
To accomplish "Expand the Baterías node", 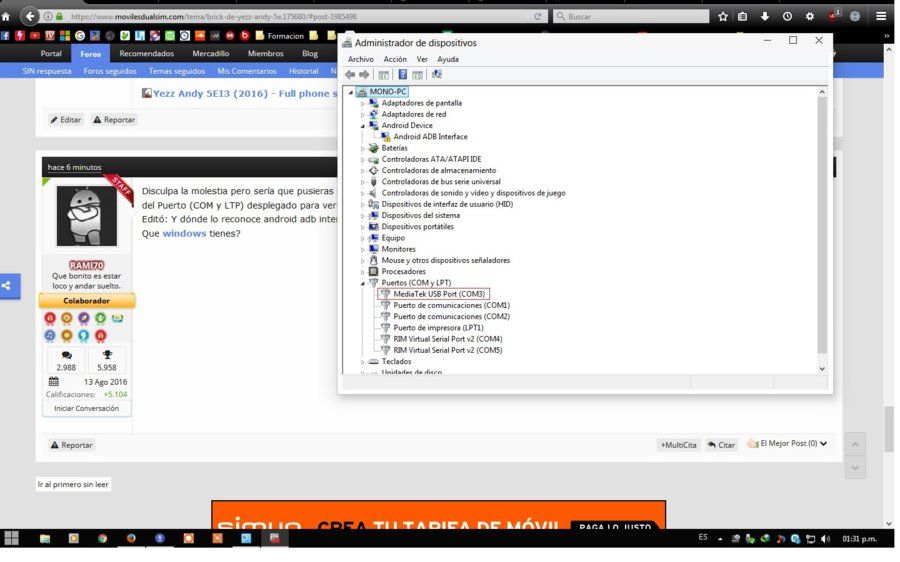I will 362,148.
